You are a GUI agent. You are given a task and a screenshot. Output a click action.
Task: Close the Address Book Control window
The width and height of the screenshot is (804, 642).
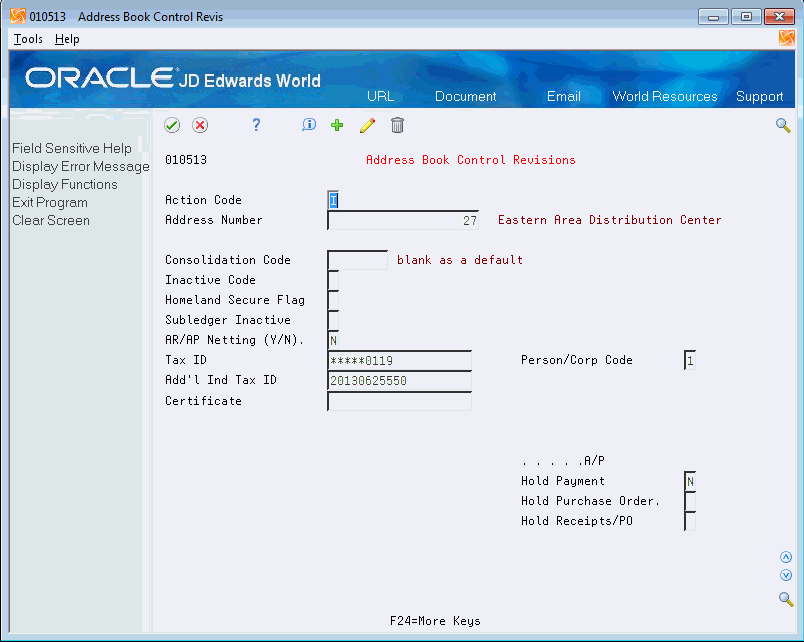(779, 17)
